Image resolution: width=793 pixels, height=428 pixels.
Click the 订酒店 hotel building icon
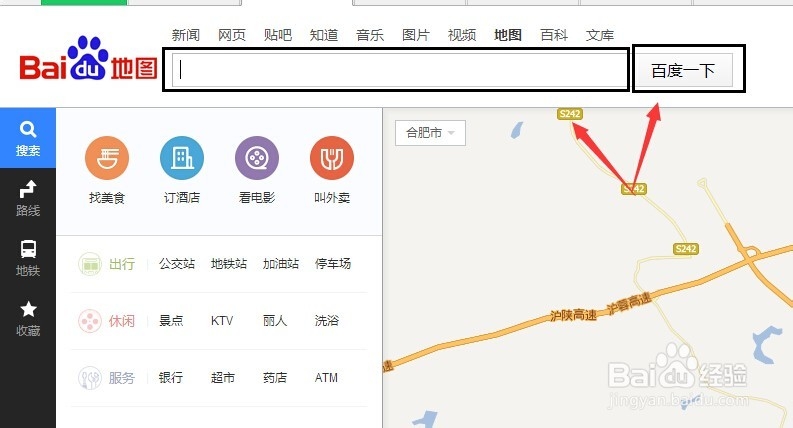click(182, 158)
